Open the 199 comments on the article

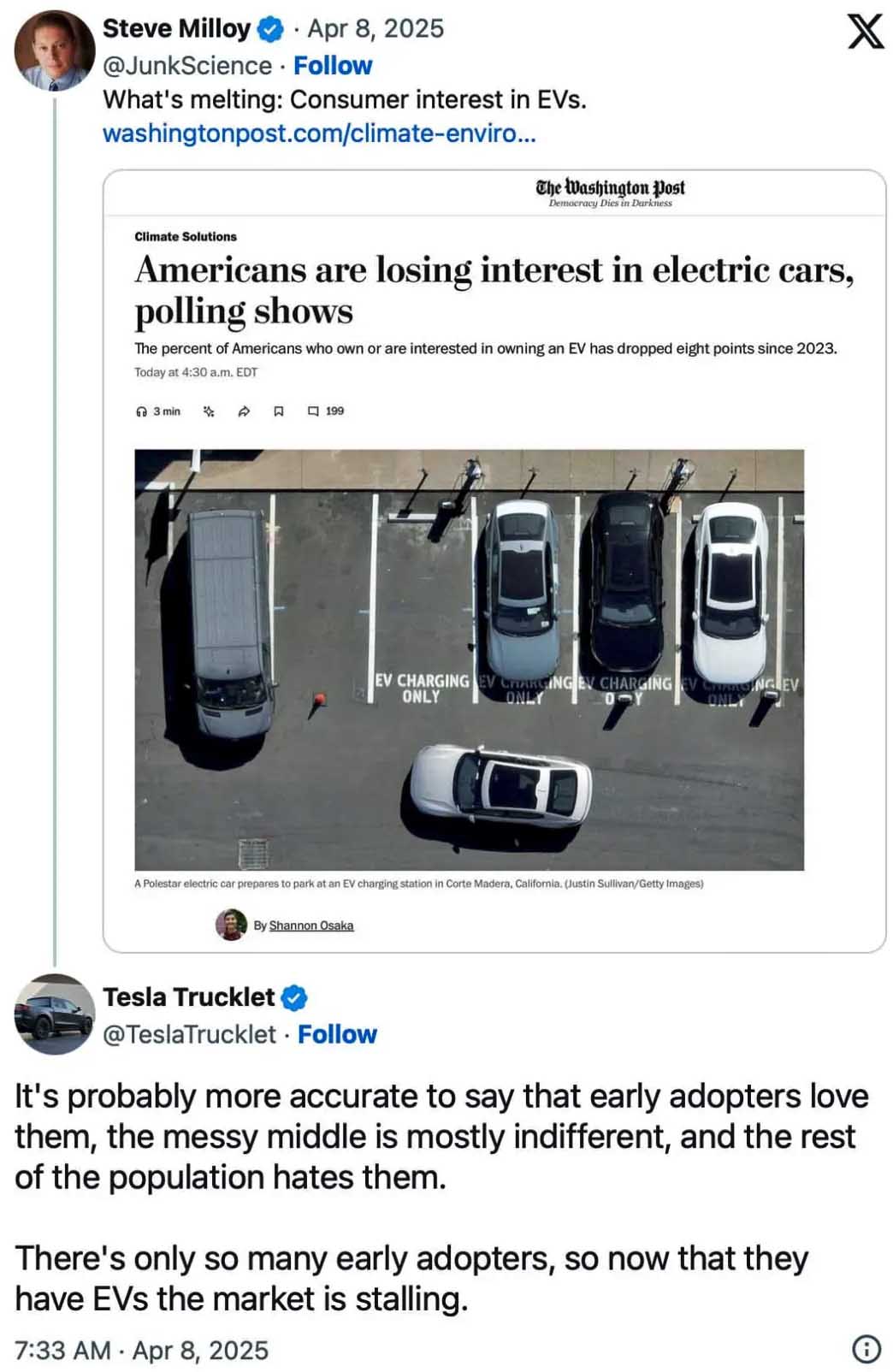click(322, 411)
